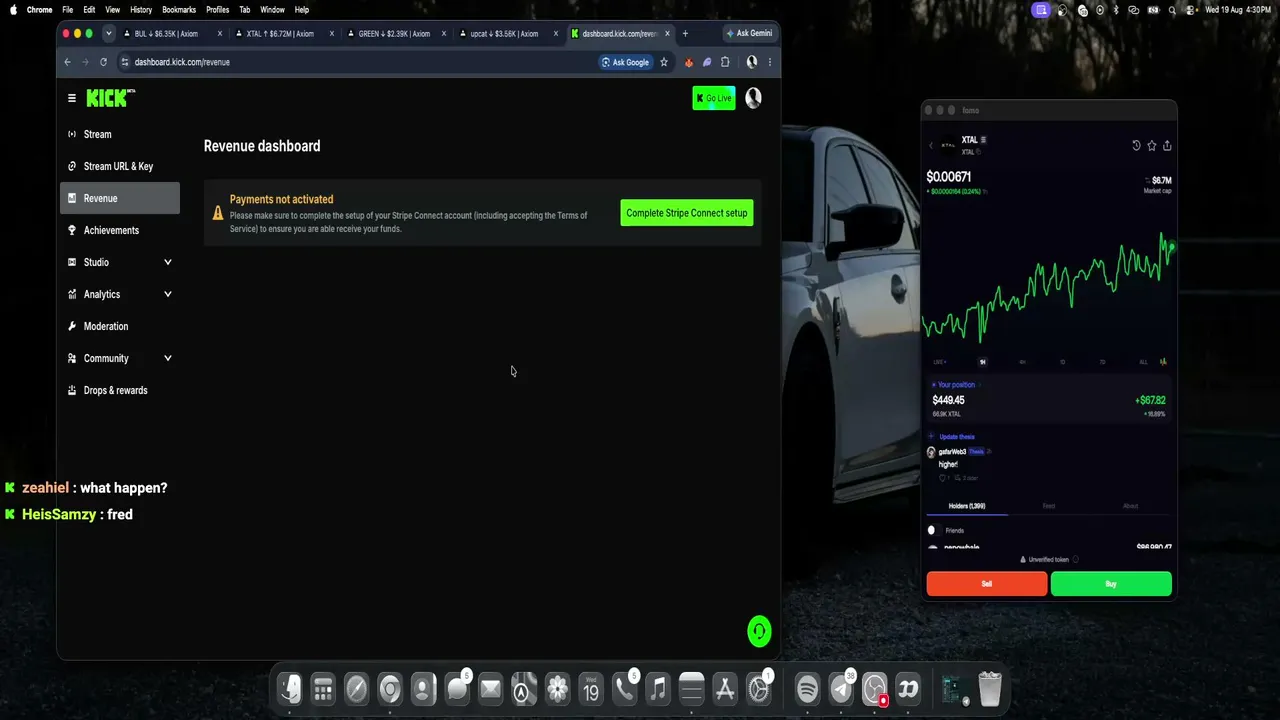Open Stream URL & Key in sidebar
Image resolution: width=1280 pixels, height=720 pixels.
(120, 166)
